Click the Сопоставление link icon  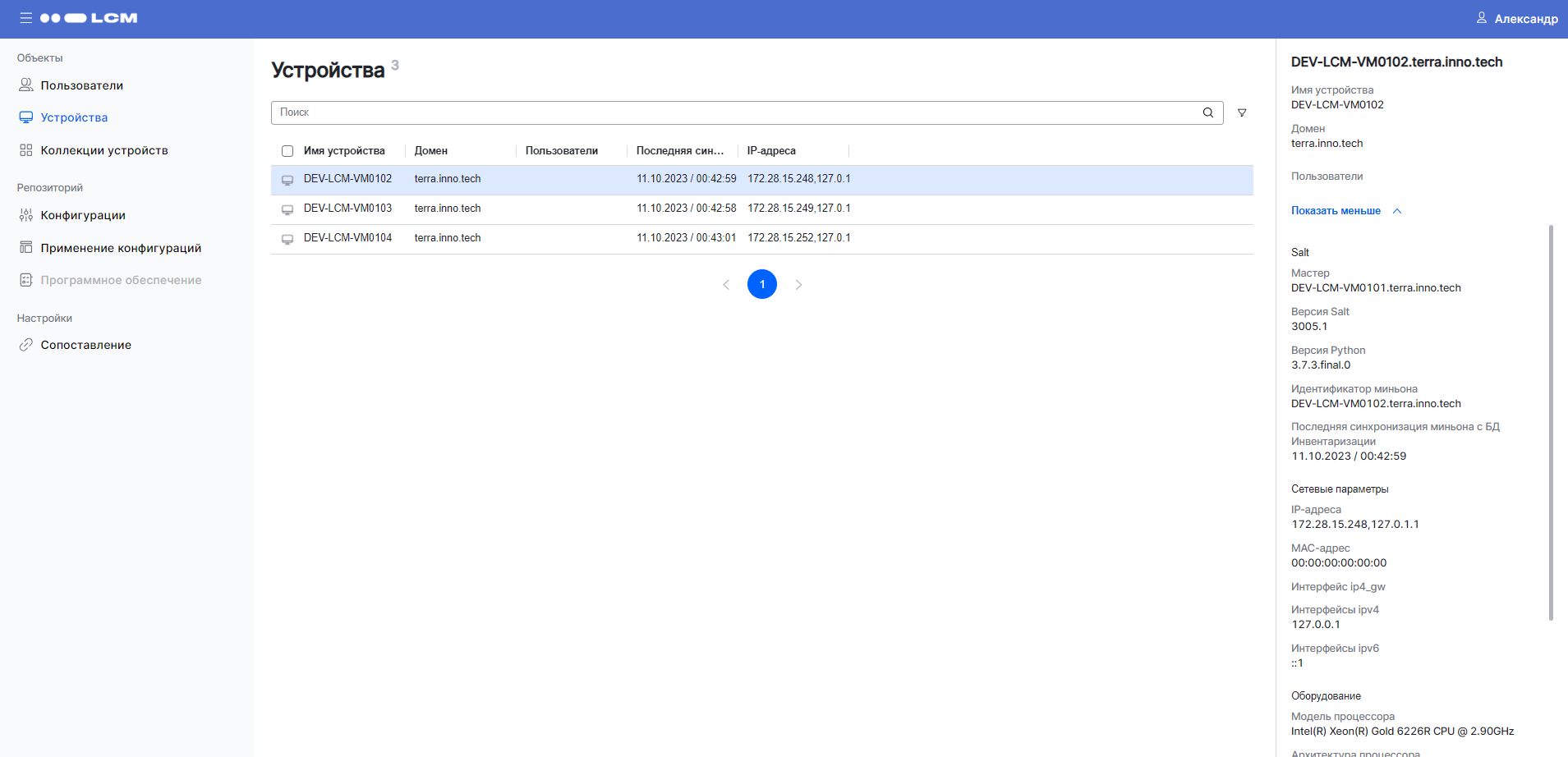[x=26, y=345]
